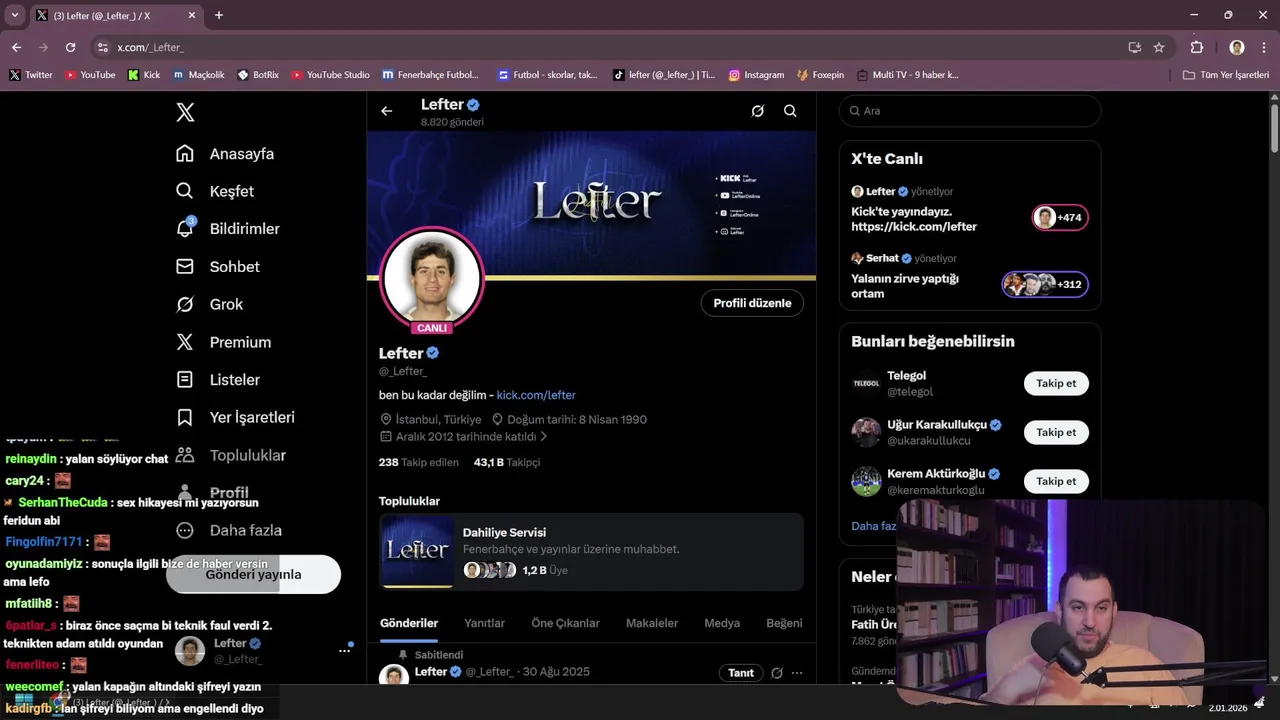Open the three-dot menu on pinned post
1280x720 pixels.
[797, 673]
